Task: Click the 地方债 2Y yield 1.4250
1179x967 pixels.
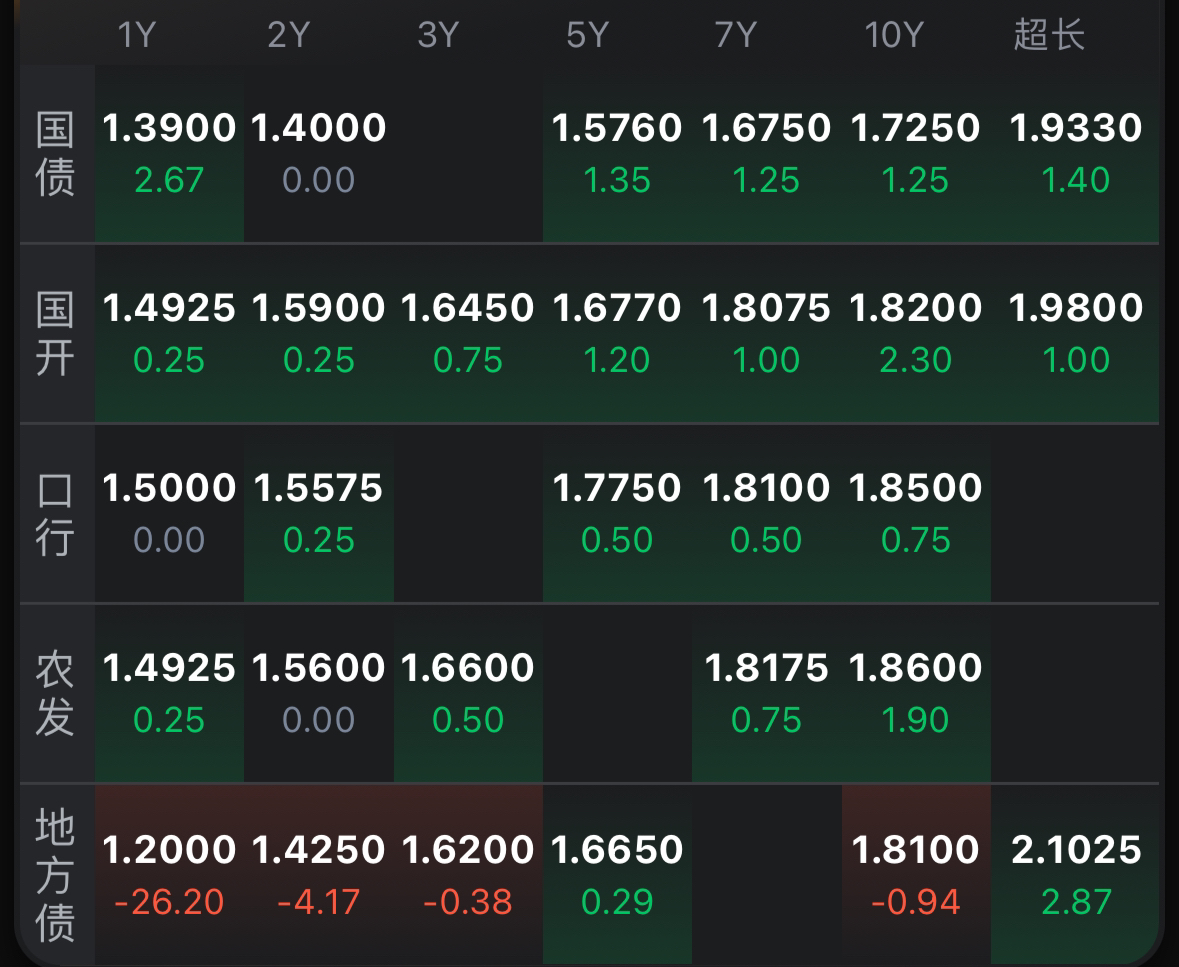Action: click(318, 850)
